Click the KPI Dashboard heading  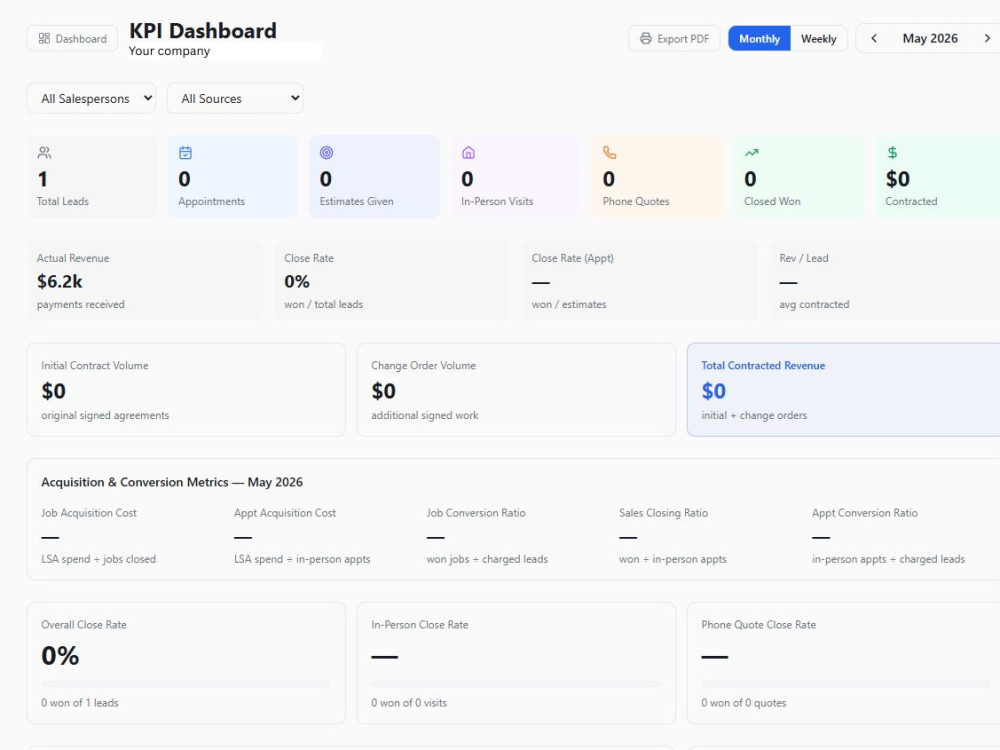[203, 30]
